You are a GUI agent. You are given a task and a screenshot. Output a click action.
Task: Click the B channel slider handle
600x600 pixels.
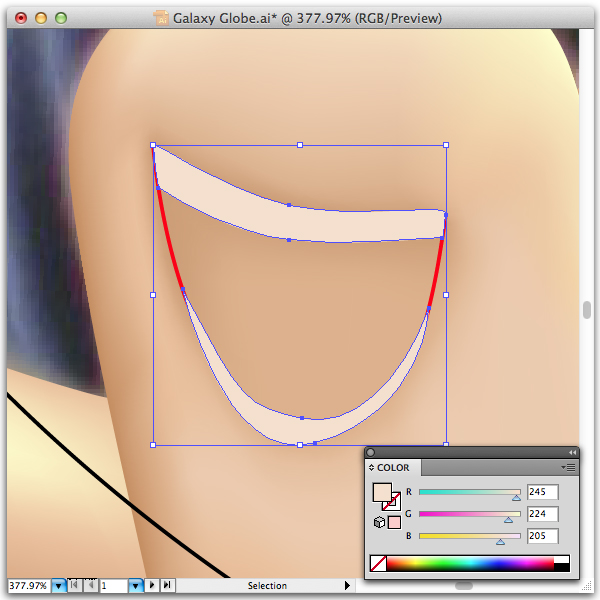(x=500, y=542)
